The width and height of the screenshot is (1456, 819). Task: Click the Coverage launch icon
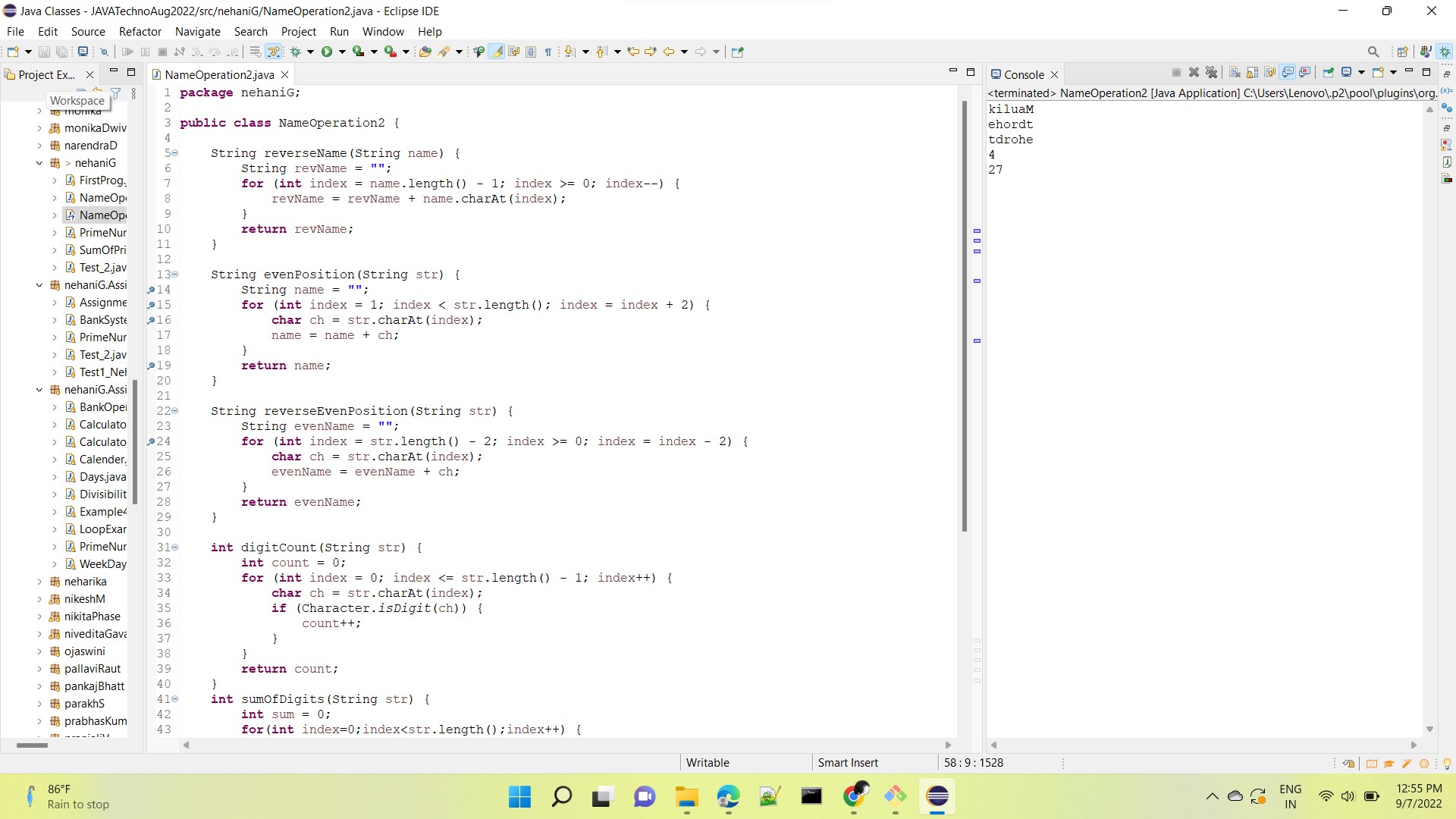point(358,52)
